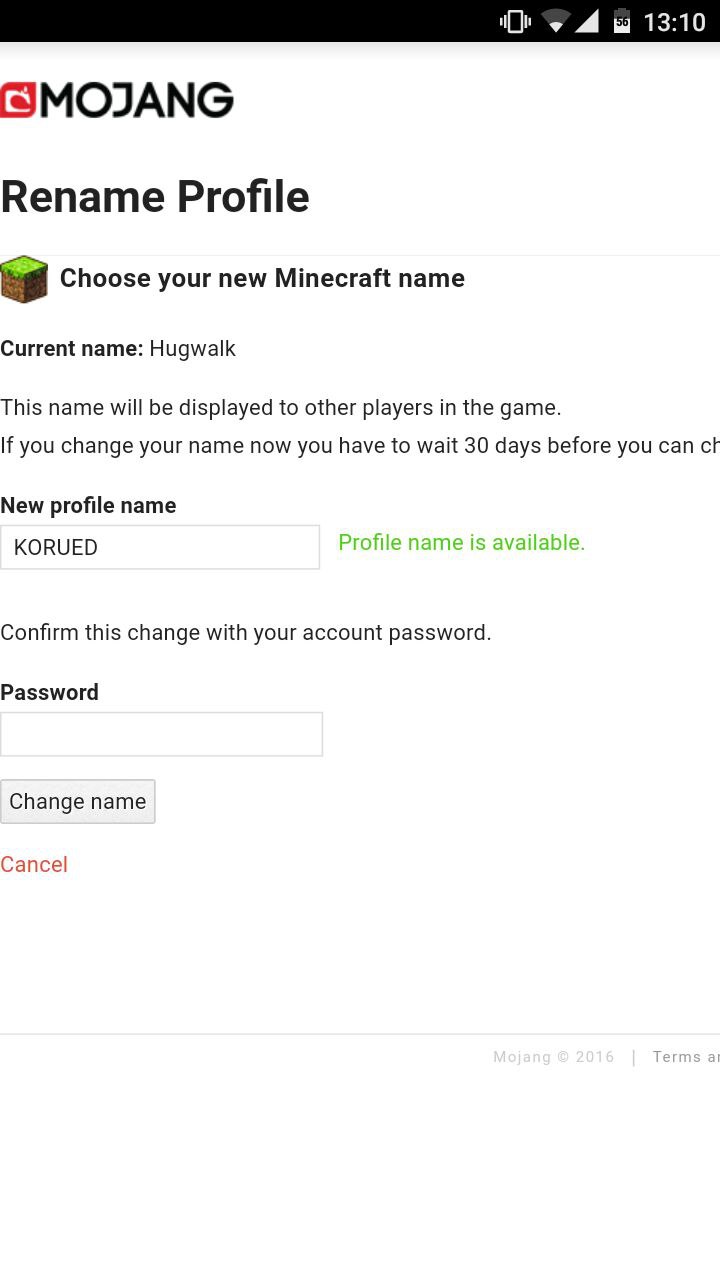Click the Change name button
Image resolution: width=720 pixels, height=1280 pixels.
(x=78, y=801)
